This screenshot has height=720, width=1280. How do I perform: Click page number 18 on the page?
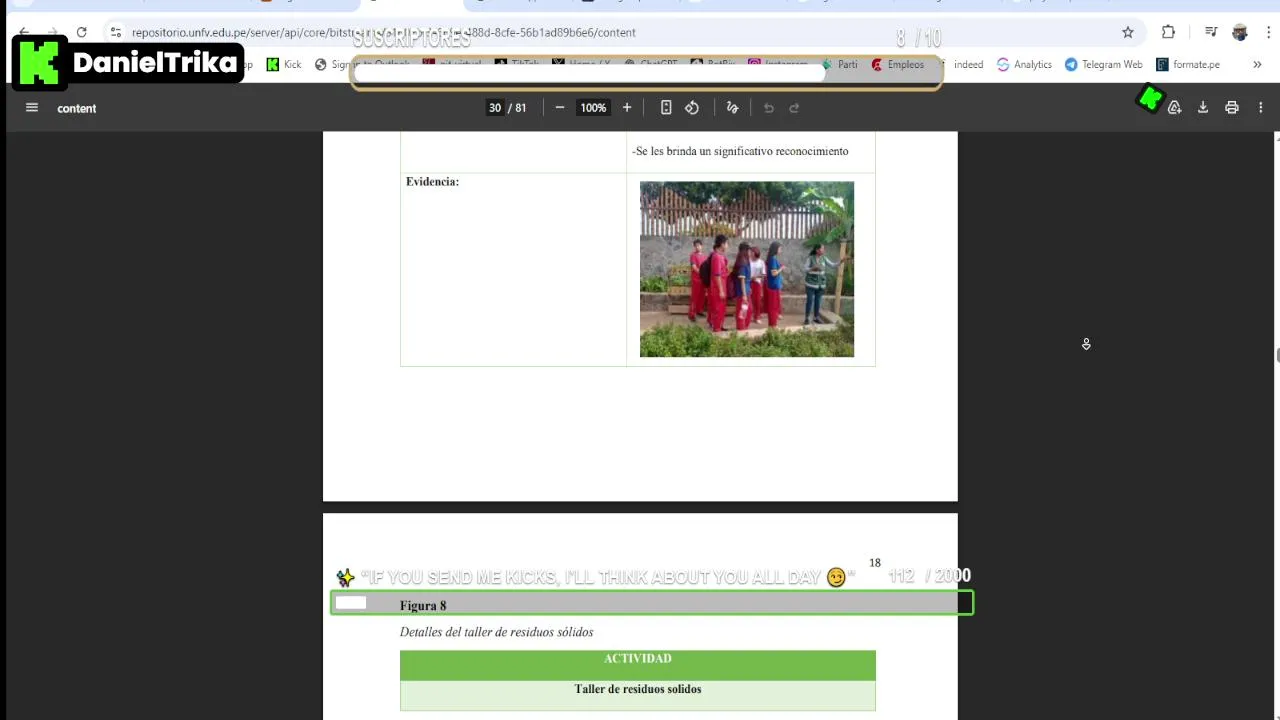(x=875, y=563)
